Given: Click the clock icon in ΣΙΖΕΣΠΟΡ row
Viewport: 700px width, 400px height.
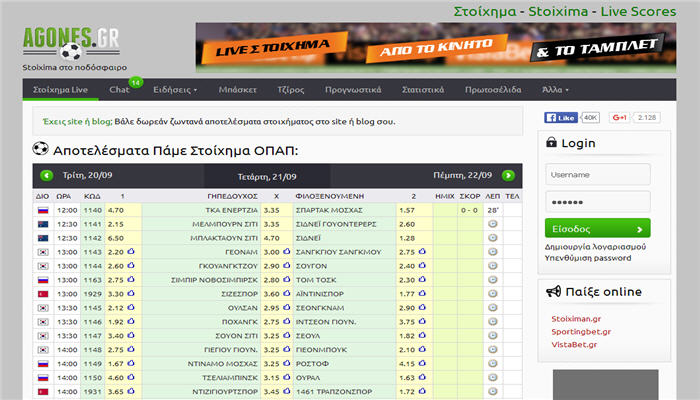Looking at the screenshot, I should tap(492, 294).
